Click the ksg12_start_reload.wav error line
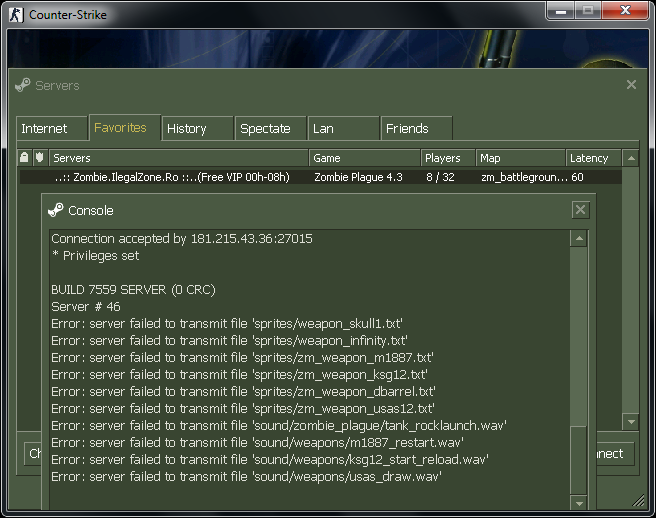Viewport: 656px width, 518px height. point(270,459)
